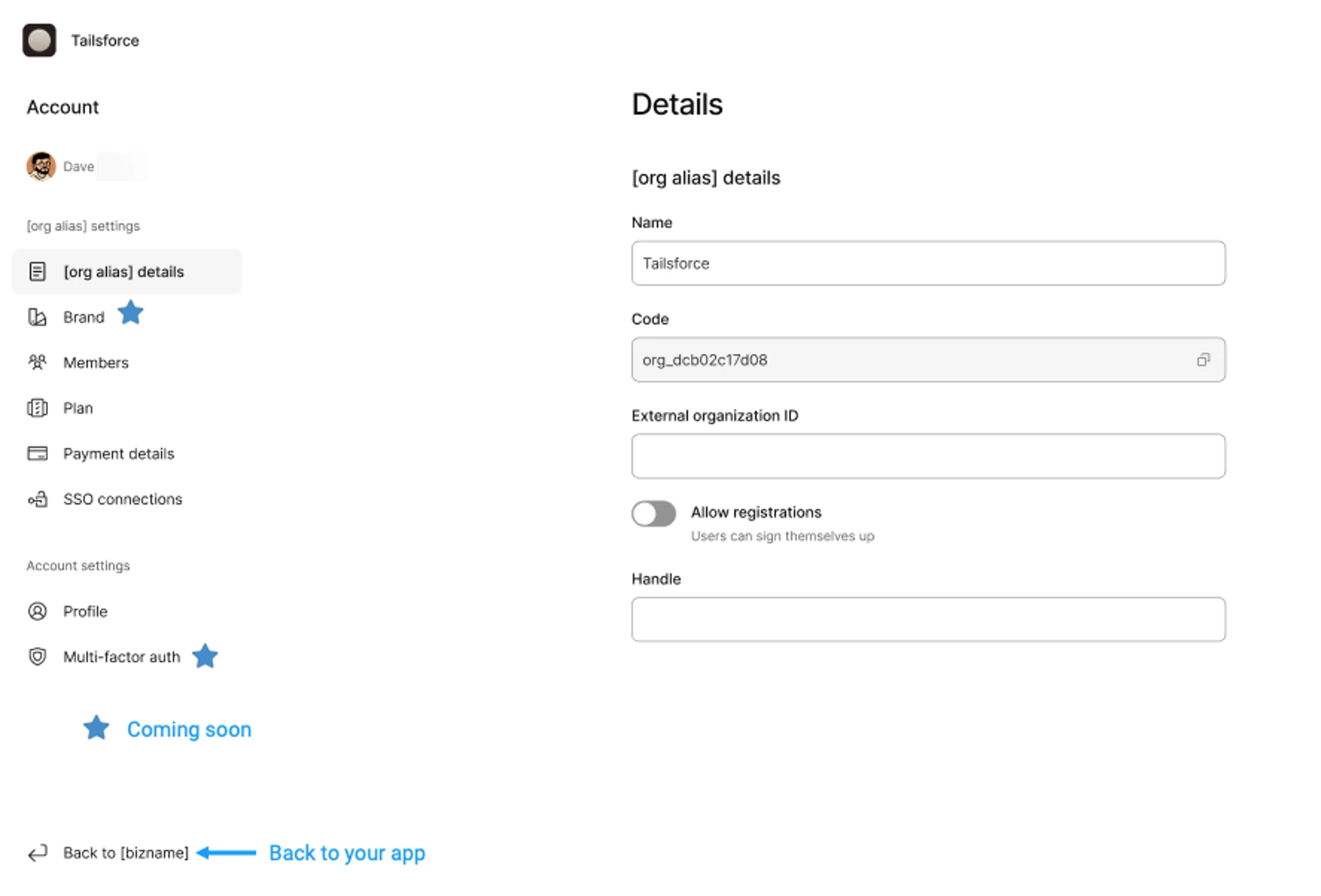This screenshot has width=1321, height=896.
Task: Open Profile via the person icon
Action: (x=37, y=611)
